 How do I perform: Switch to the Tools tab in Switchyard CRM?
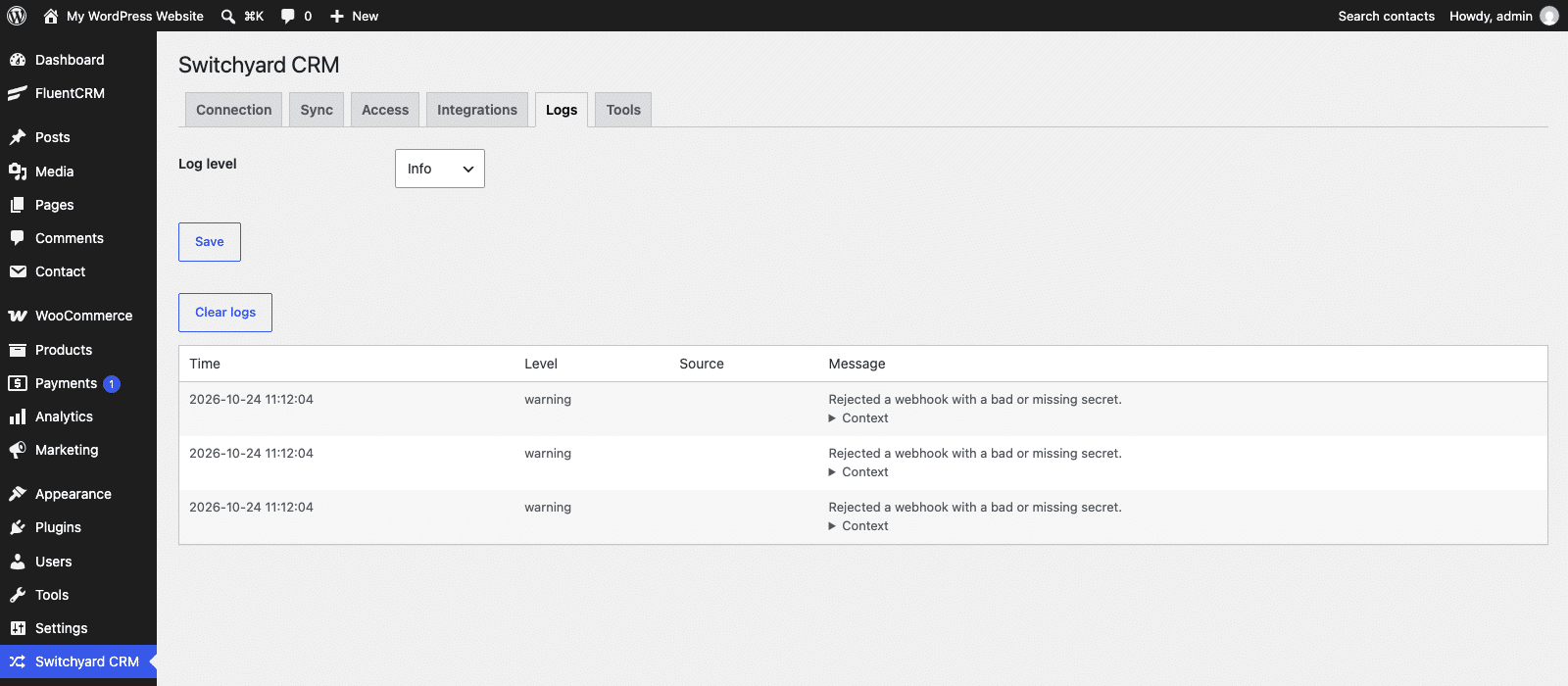[x=623, y=110]
